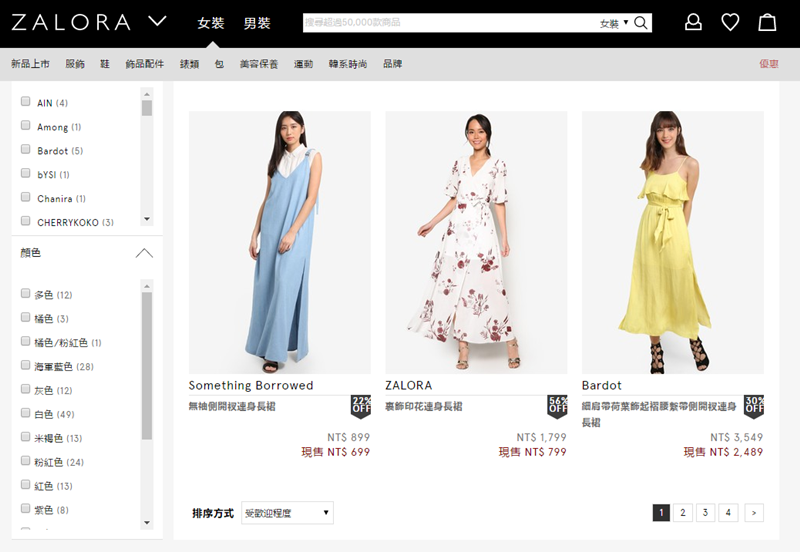Click the next page arrow button

click(754, 513)
